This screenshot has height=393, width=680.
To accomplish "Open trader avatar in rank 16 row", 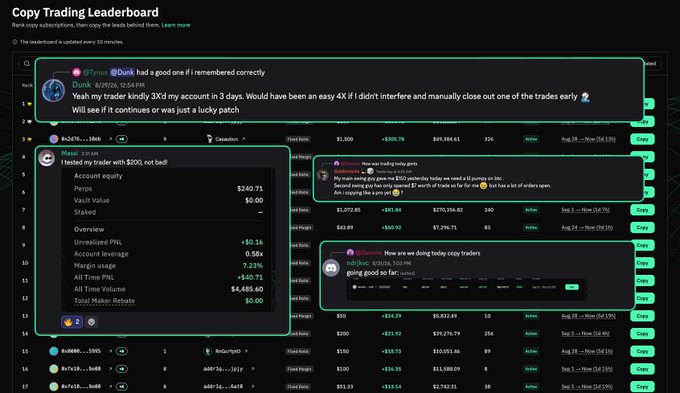I will [x=54, y=369].
